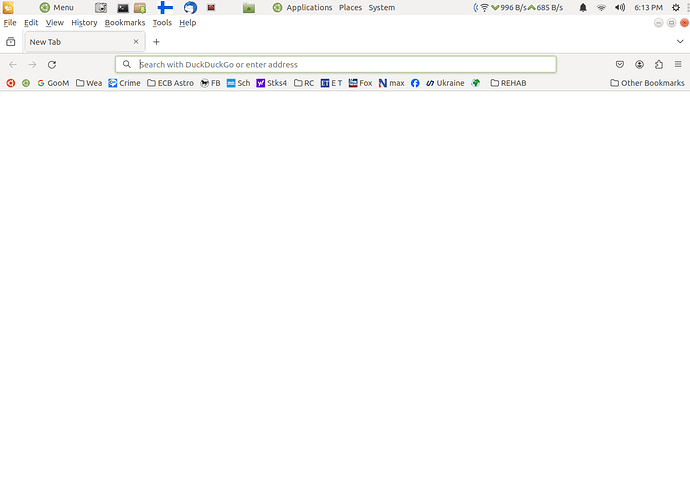Open the Bookmarks menu

point(125,23)
